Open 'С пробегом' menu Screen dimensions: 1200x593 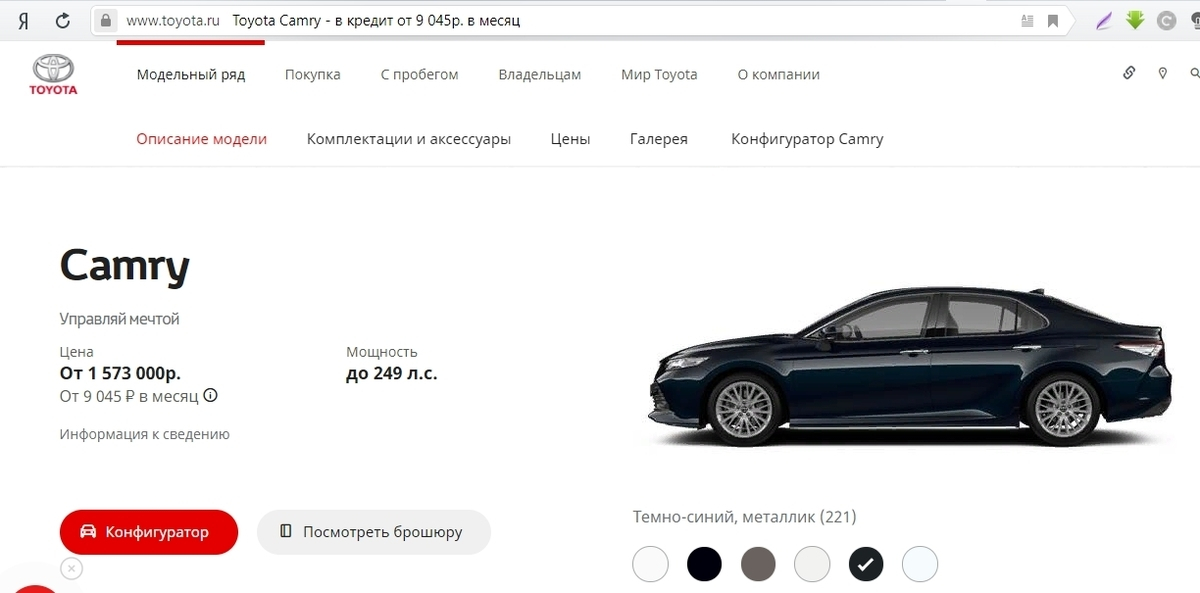click(x=419, y=74)
